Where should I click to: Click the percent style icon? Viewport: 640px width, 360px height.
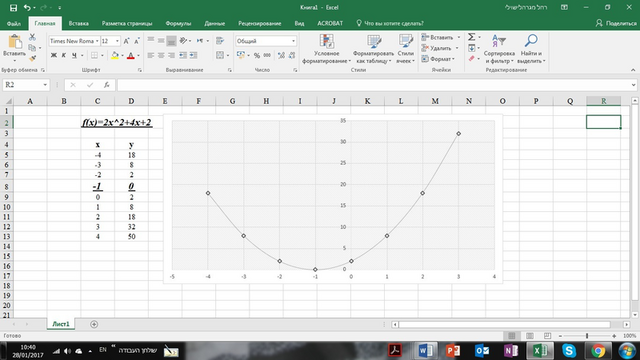click(257, 55)
